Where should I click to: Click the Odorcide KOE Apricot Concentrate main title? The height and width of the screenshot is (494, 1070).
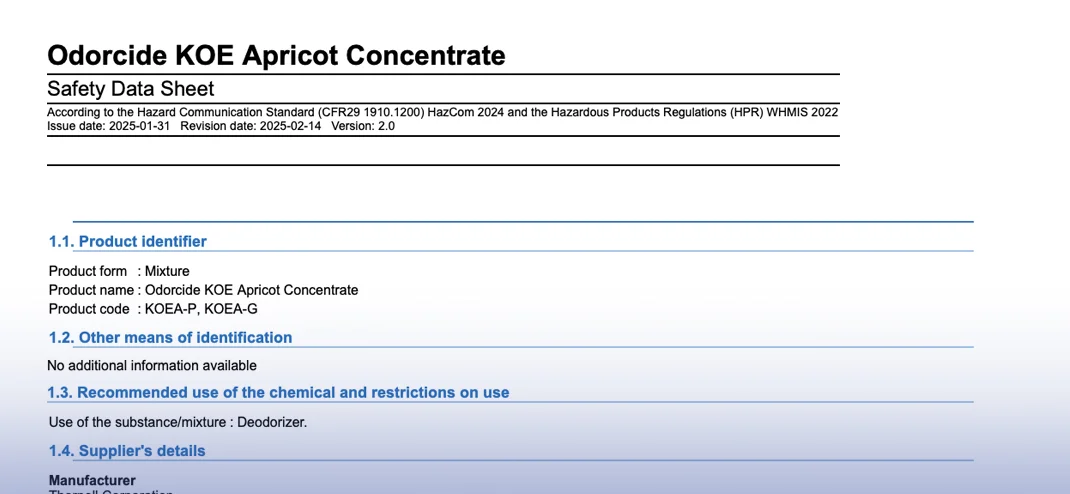pos(276,55)
